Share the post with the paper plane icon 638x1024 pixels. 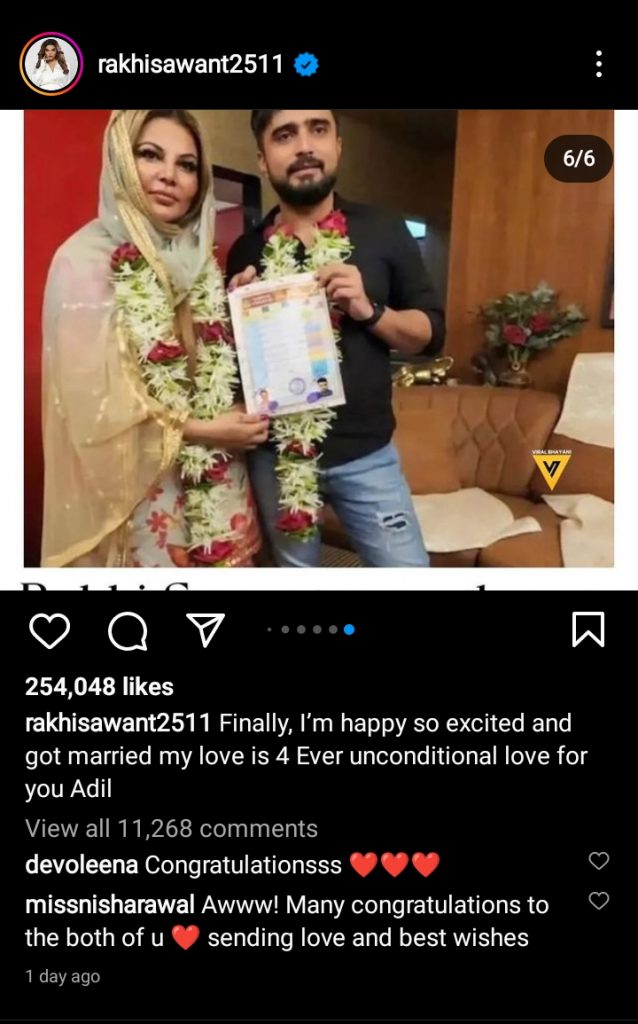(206, 630)
